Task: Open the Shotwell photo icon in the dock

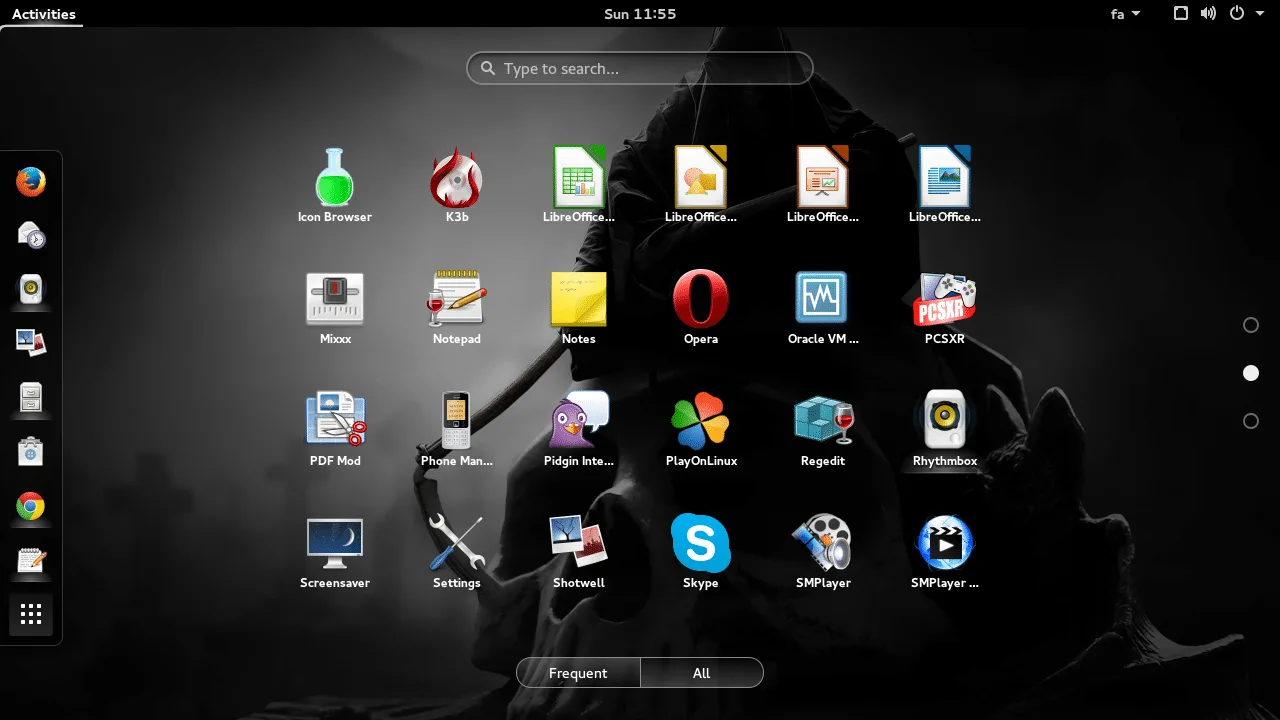Action: (x=31, y=344)
